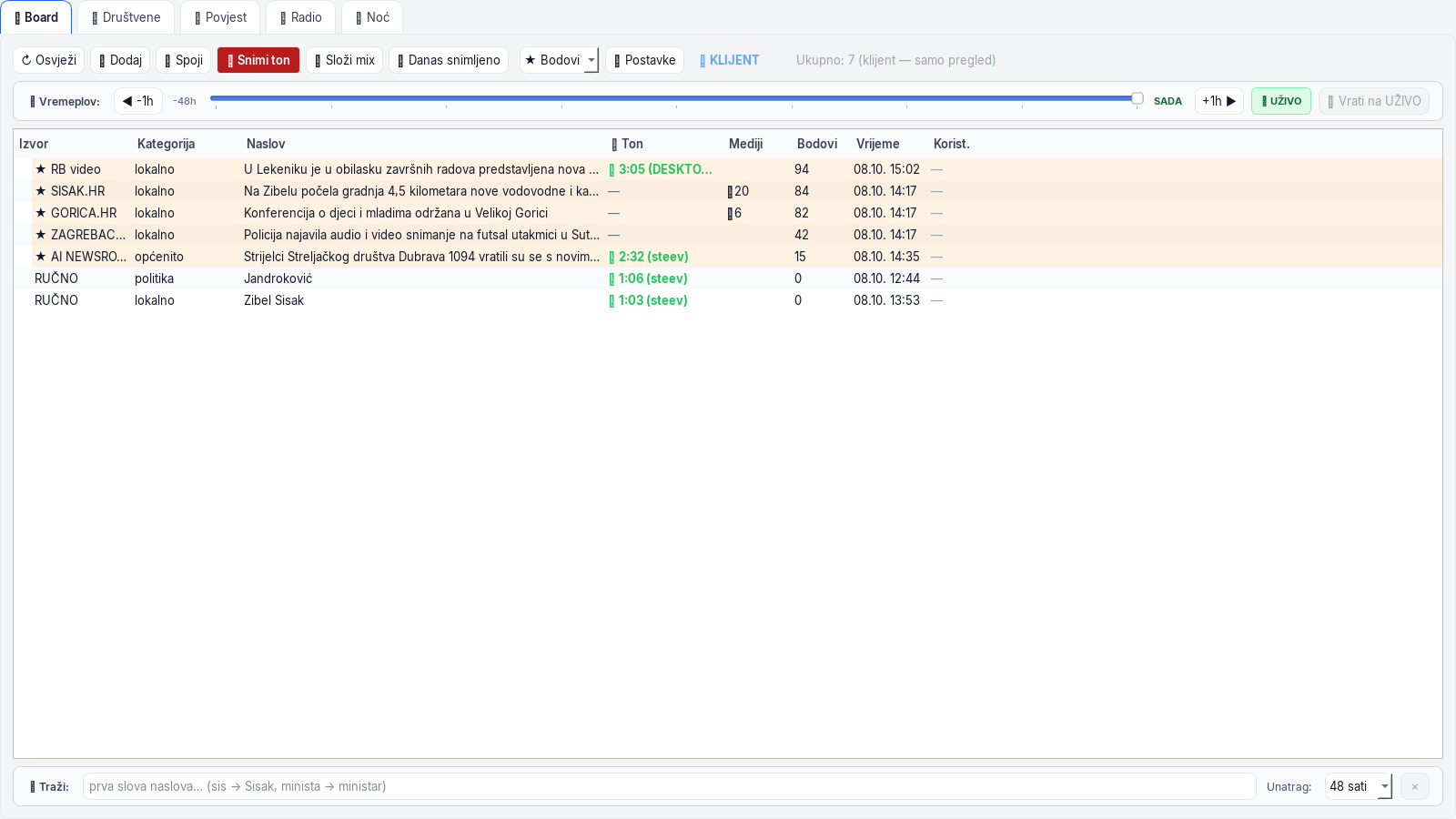
Task: Step forward one hour with +1h
Action: point(1219,101)
